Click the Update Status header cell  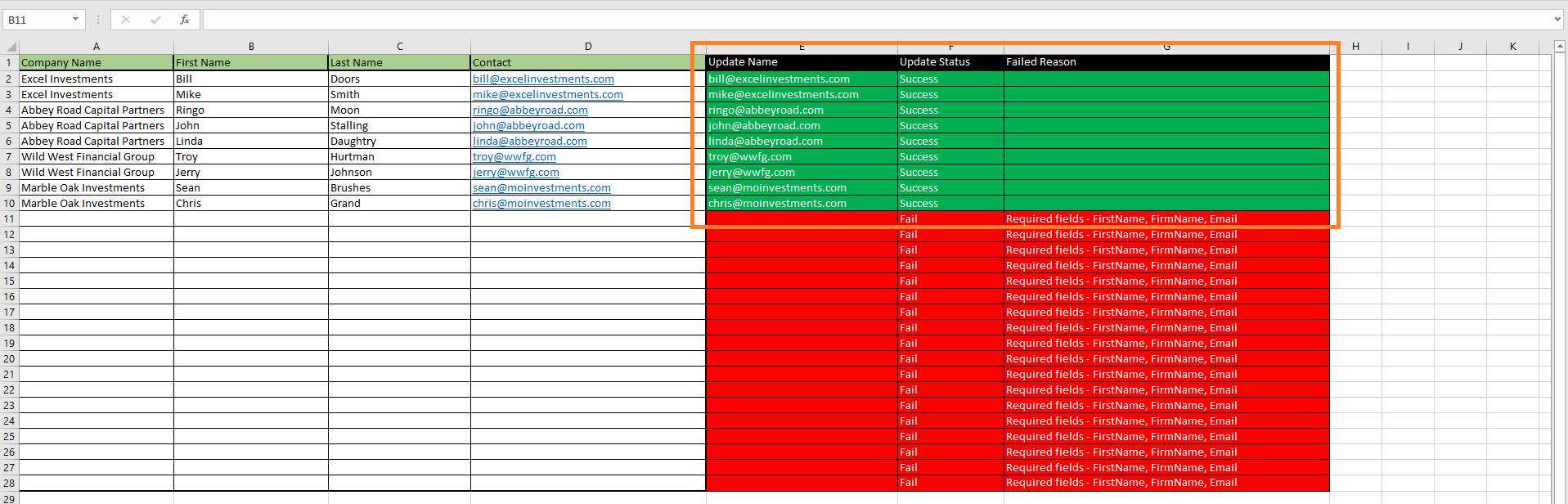pyautogui.click(x=950, y=62)
